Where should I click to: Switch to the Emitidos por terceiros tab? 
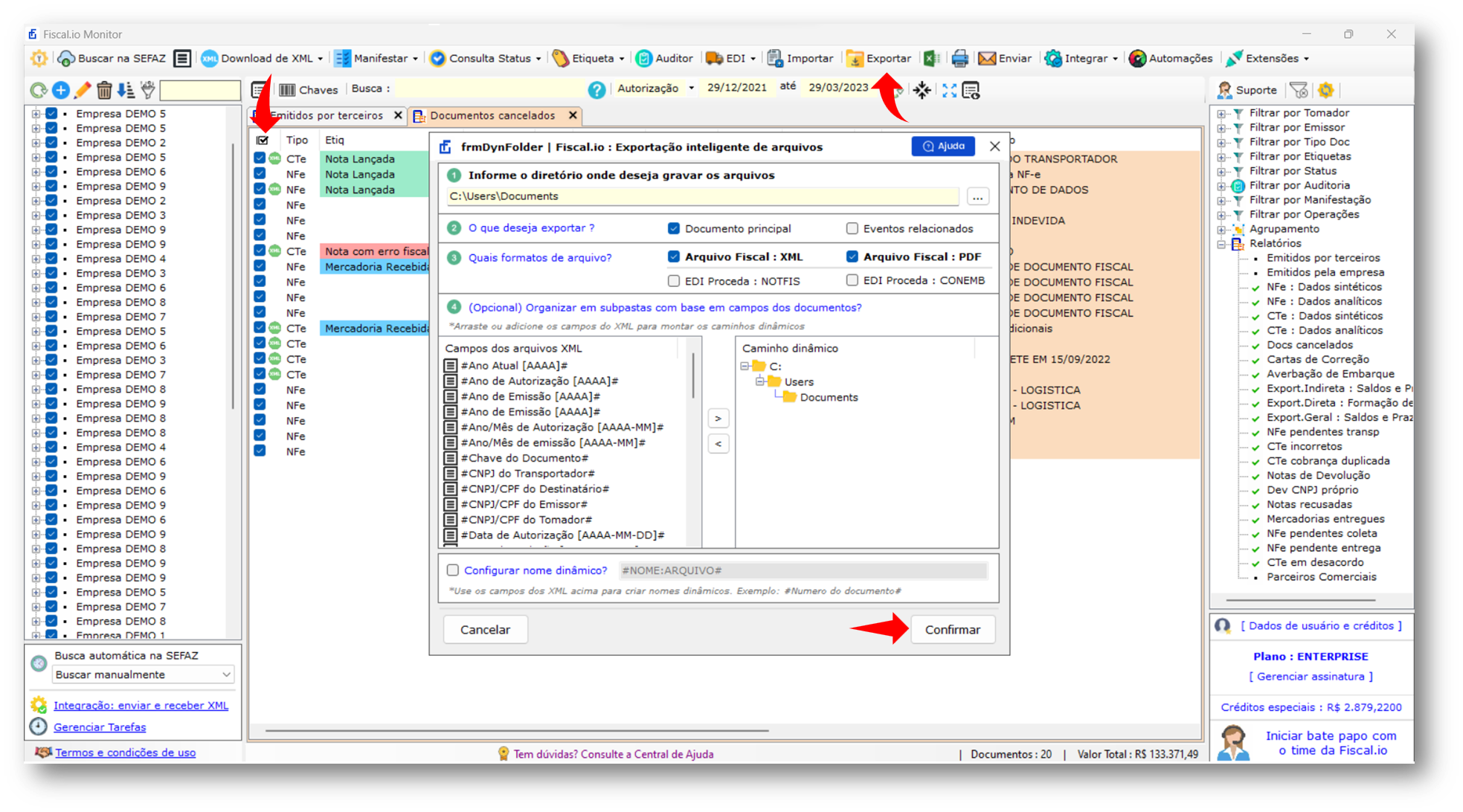point(327,115)
